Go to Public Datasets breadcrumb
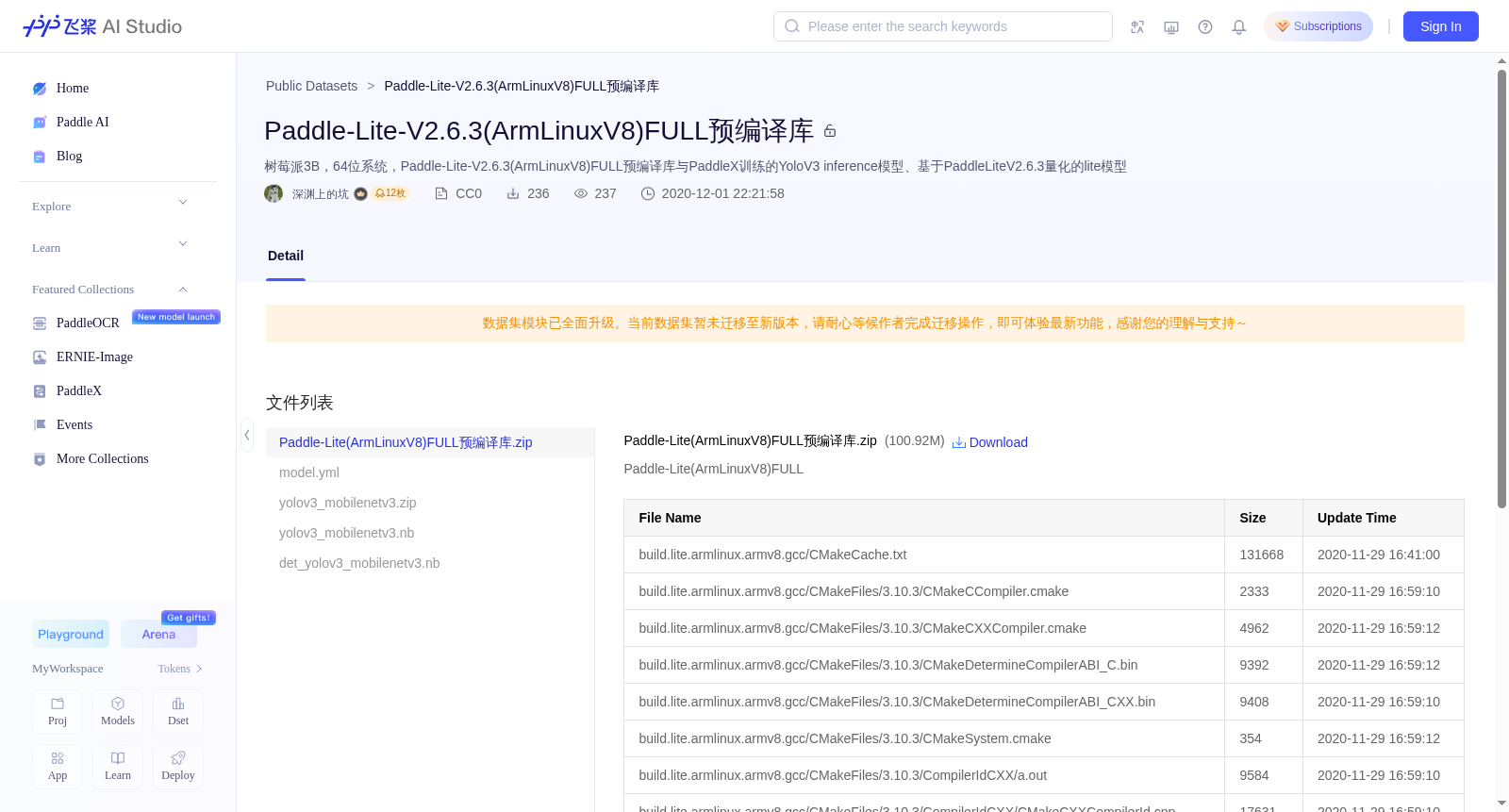Image resolution: width=1509 pixels, height=812 pixels. (311, 86)
